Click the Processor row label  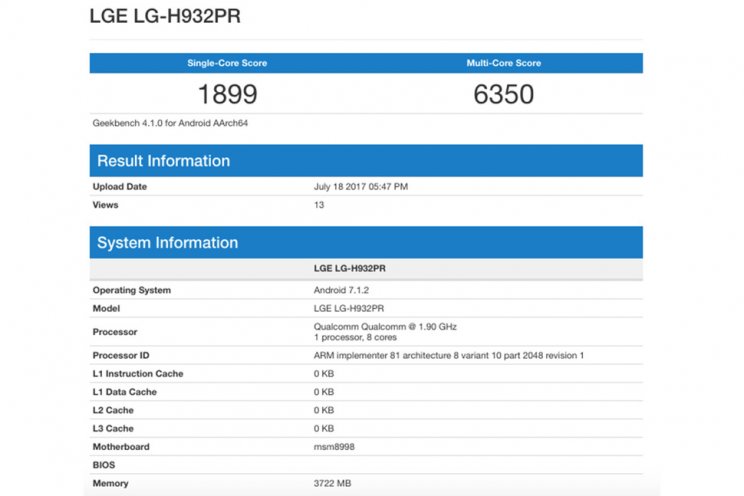click(115, 332)
